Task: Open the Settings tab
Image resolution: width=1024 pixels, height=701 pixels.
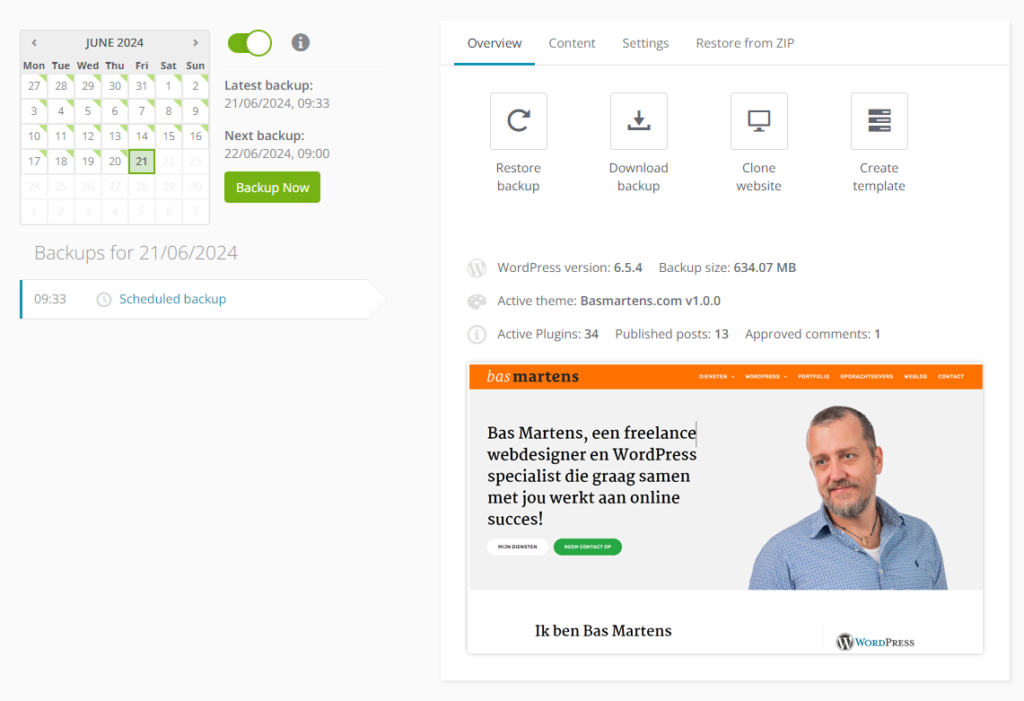Action: [645, 43]
